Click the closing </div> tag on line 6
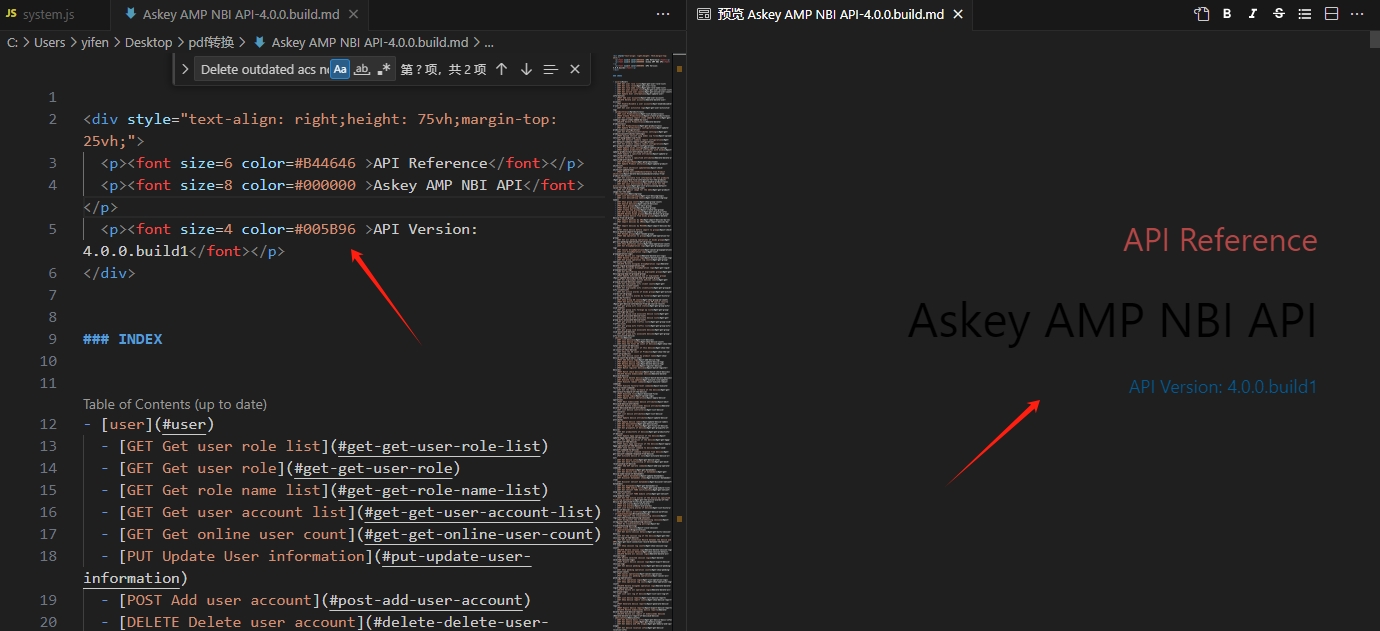1380x631 pixels. pyautogui.click(x=109, y=273)
